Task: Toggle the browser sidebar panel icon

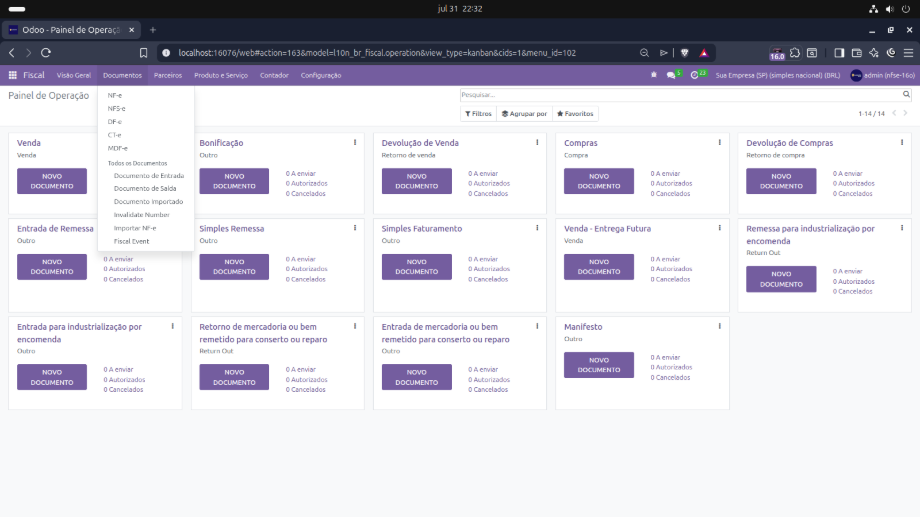Action: coord(839,53)
